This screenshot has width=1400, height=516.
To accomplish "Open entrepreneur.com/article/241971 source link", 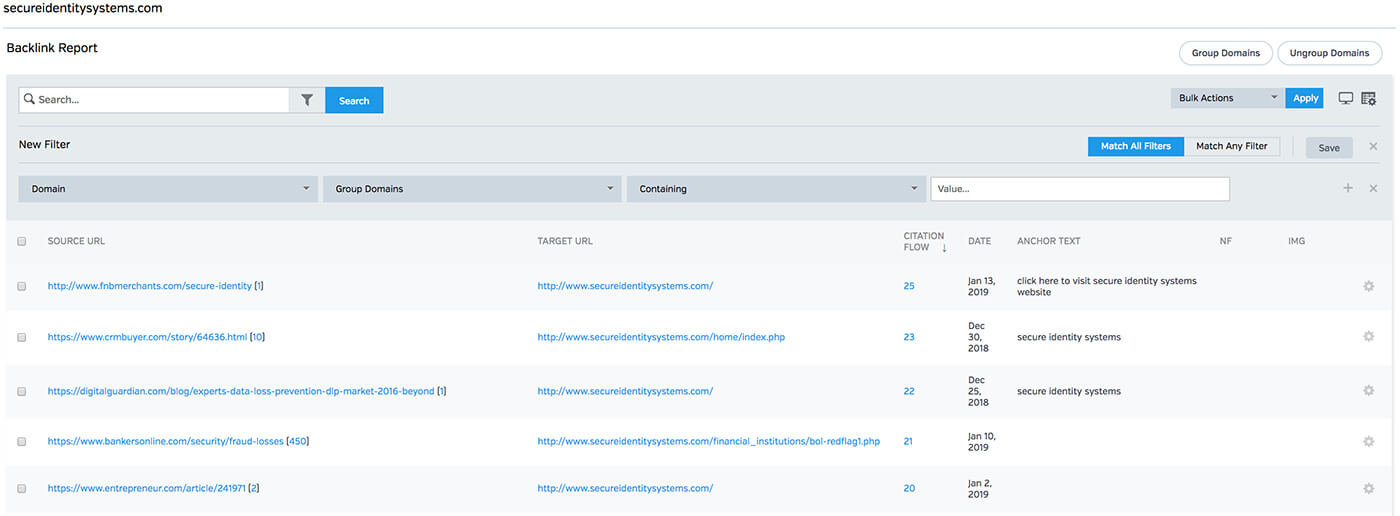I will (x=146, y=488).
